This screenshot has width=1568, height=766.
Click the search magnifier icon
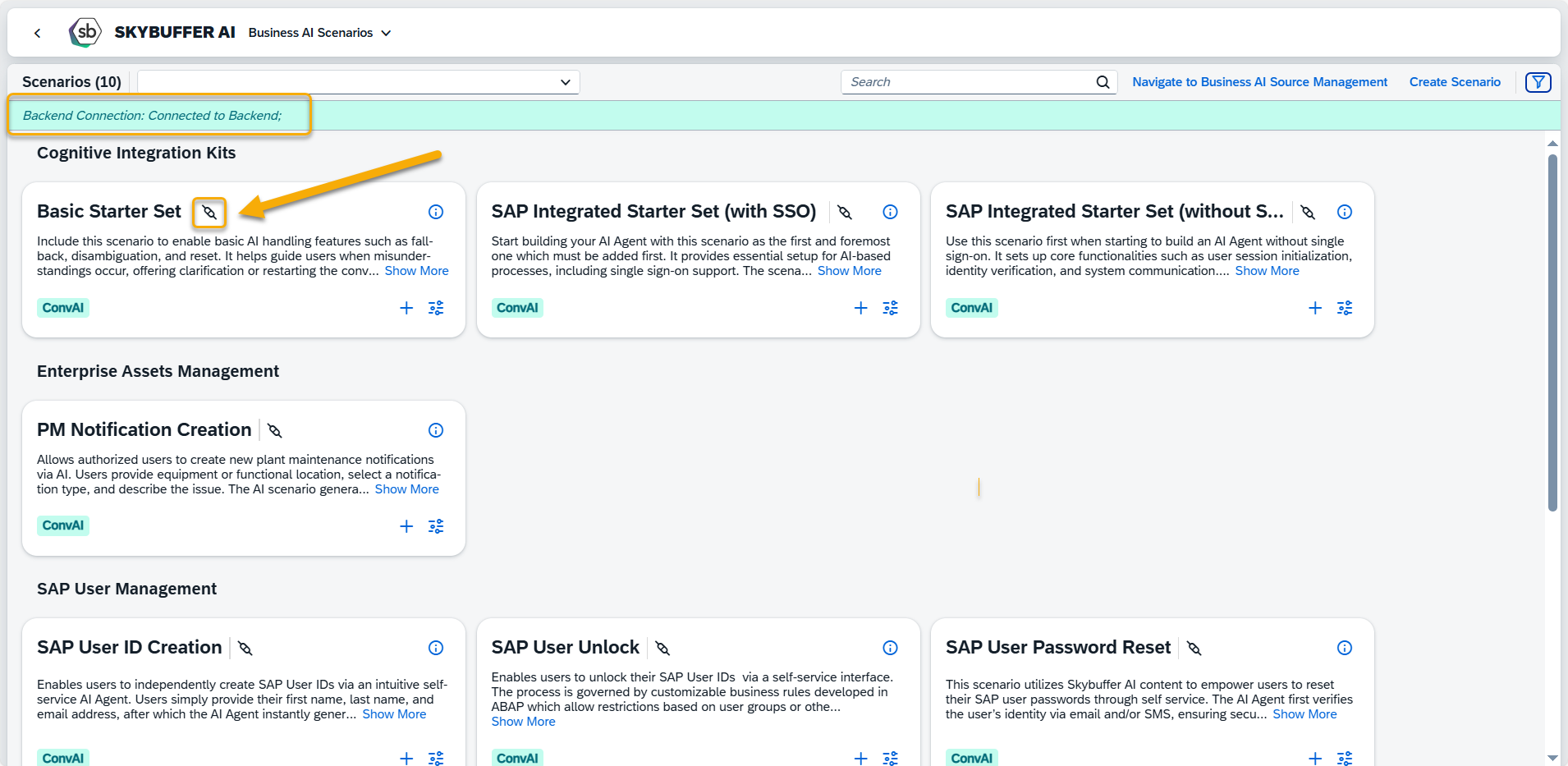pos(1103,82)
